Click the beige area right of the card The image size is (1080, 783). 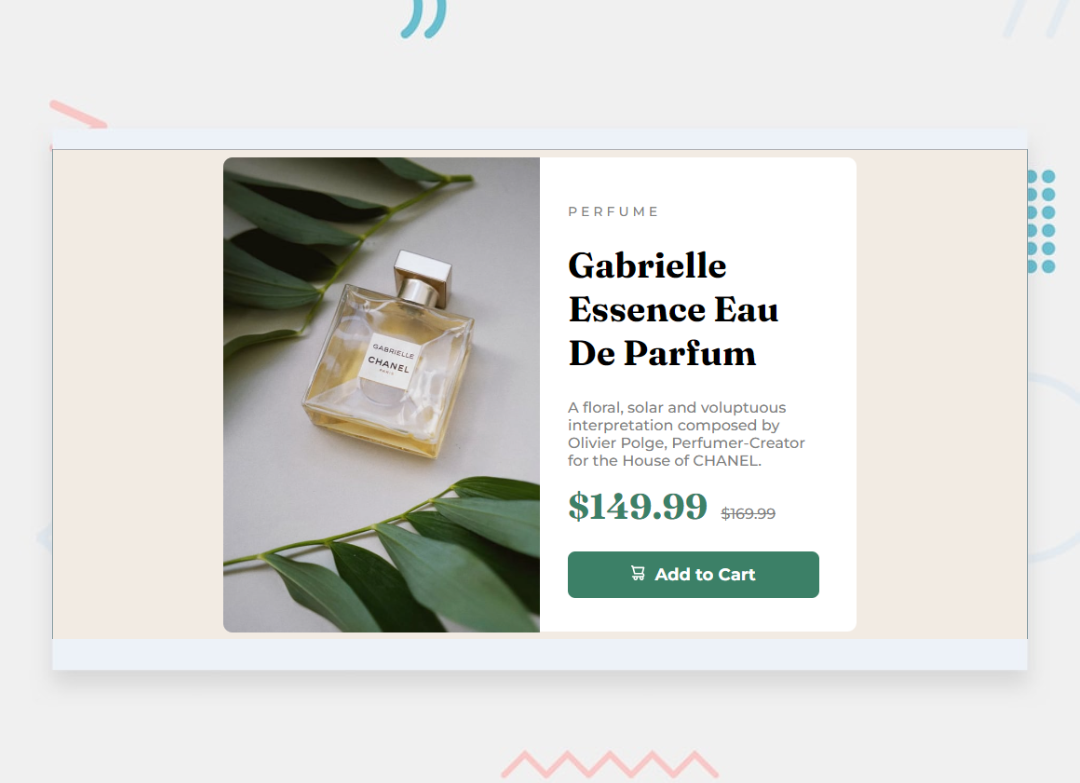pos(942,395)
